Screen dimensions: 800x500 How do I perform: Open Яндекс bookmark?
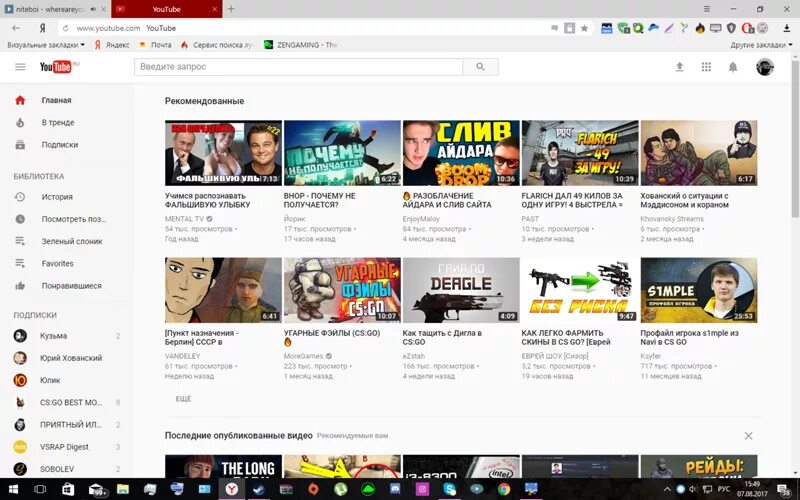point(112,45)
